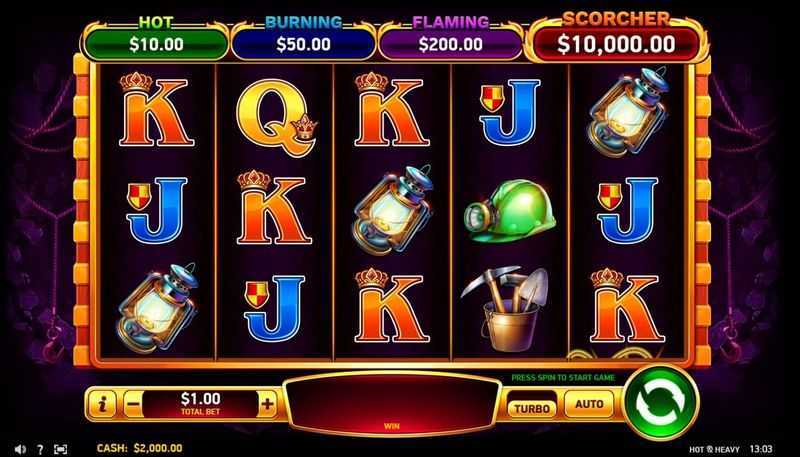This screenshot has width=800, height=457.
Task: Click the $1.00 total bet display
Action: [x=200, y=403]
